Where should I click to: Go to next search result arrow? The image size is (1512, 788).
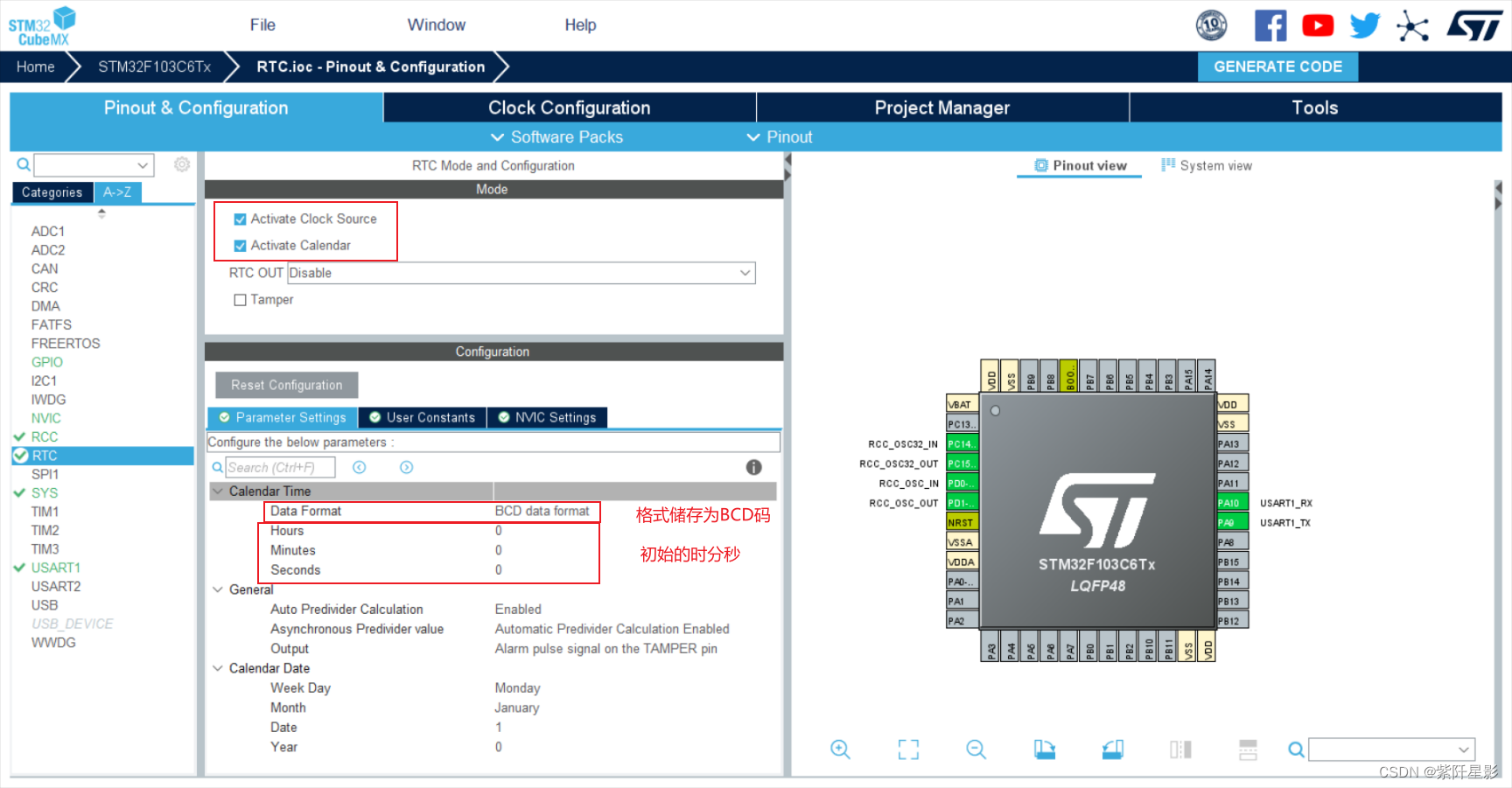tap(407, 467)
